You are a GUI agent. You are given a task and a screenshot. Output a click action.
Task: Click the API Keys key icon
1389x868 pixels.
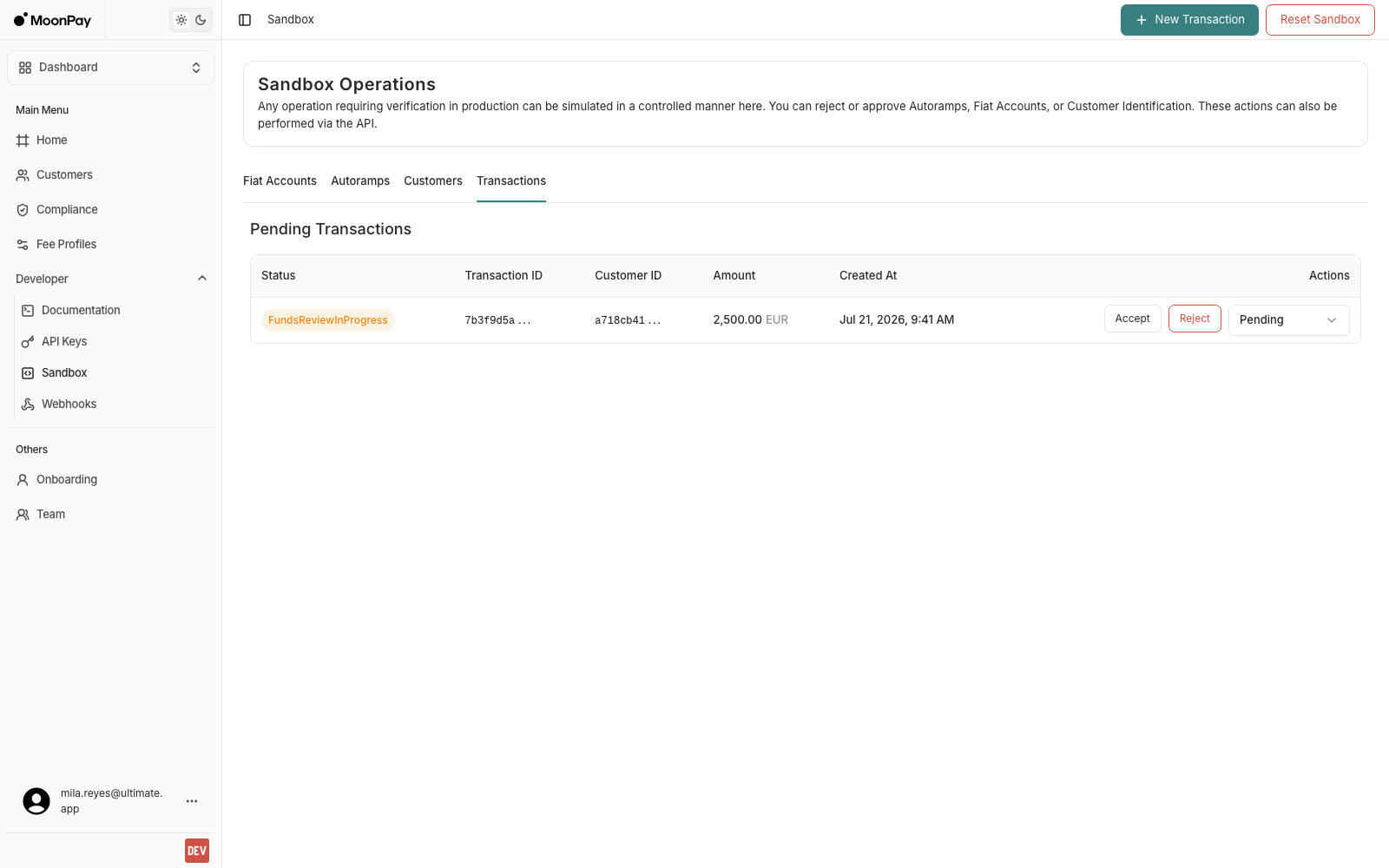(28, 342)
